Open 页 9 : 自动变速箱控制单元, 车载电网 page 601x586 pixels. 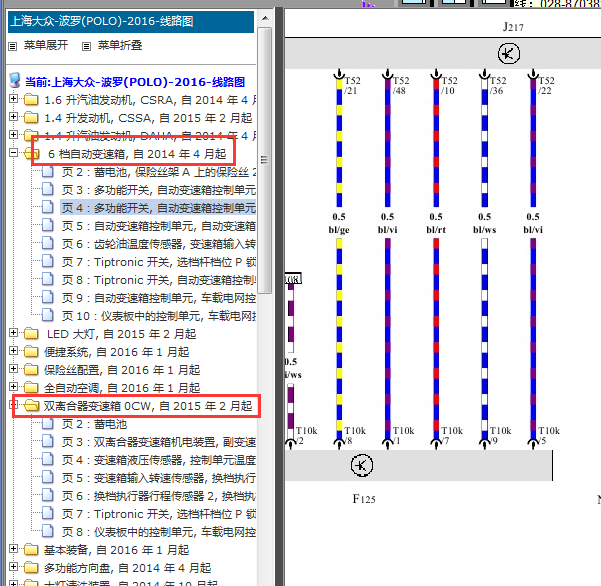[x=159, y=298]
